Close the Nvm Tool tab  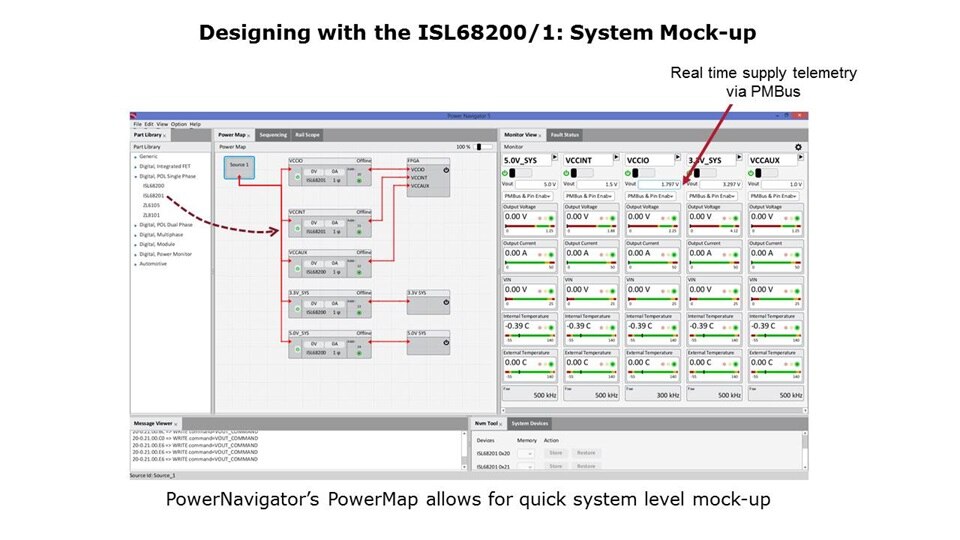click(501, 424)
